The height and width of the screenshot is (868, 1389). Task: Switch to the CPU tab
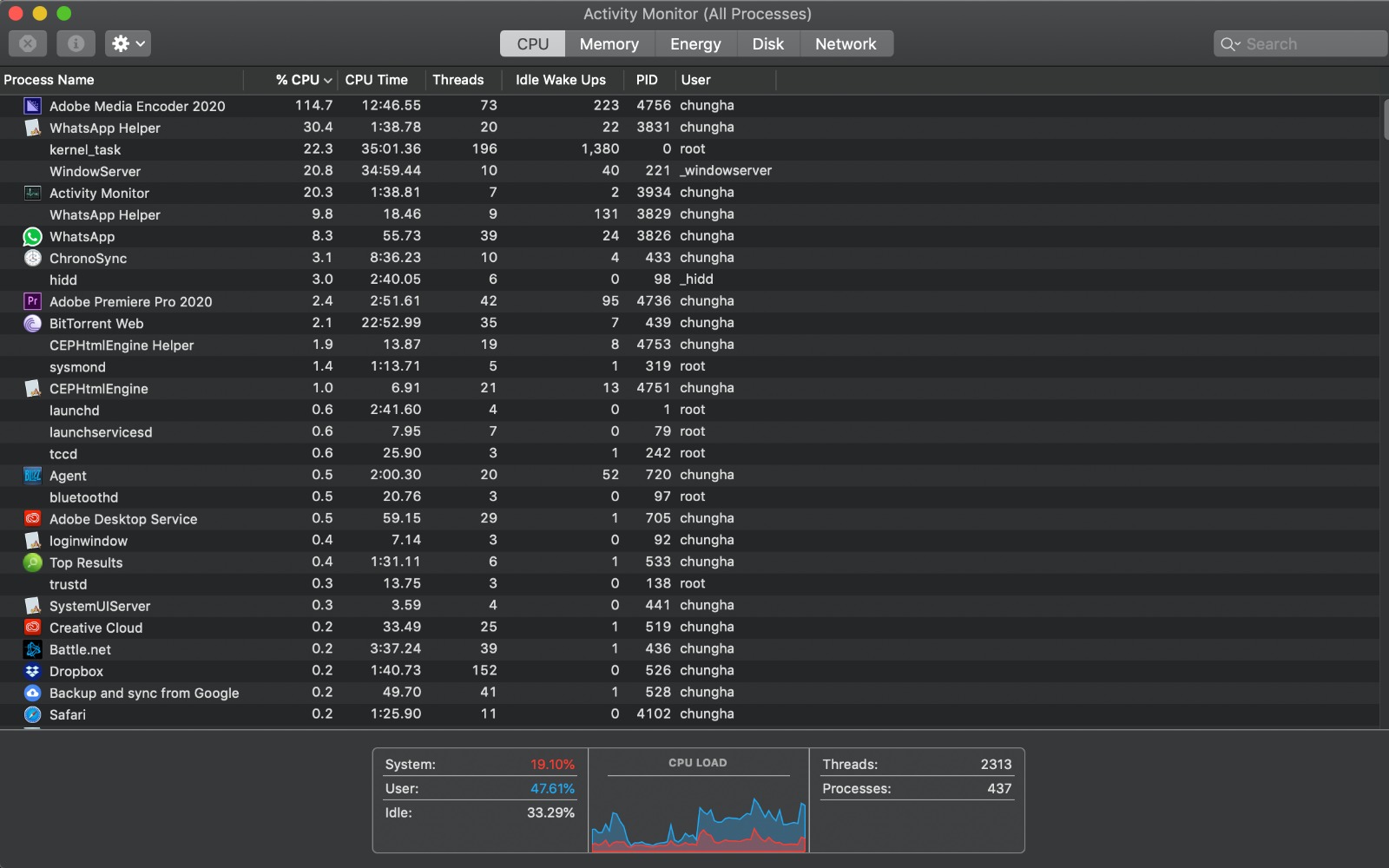coord(532,44)
